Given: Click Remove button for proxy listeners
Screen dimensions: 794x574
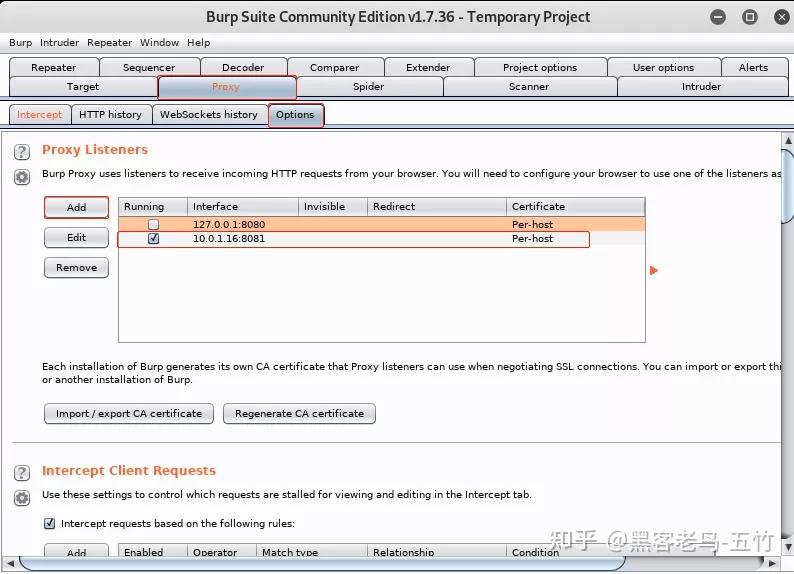Looking at the screenshot, I should coord(76,268).
